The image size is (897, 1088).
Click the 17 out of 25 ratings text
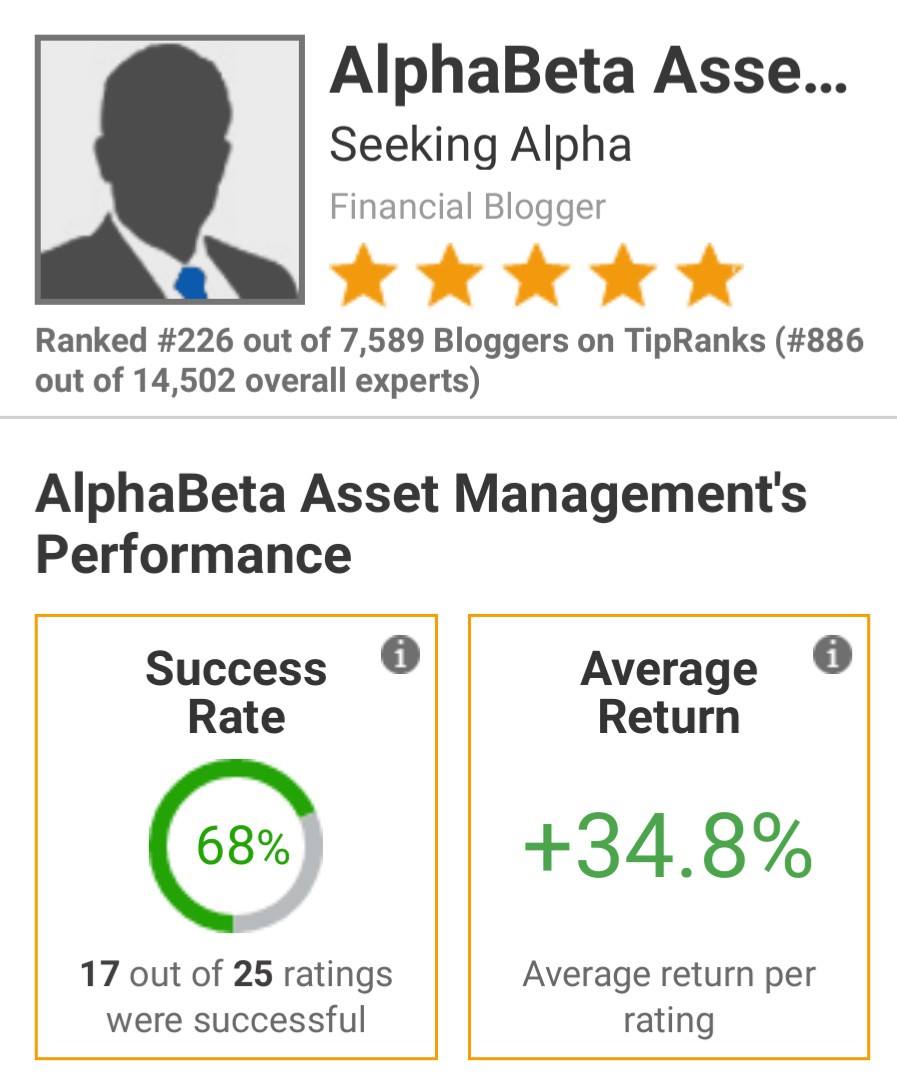[236, 996]
